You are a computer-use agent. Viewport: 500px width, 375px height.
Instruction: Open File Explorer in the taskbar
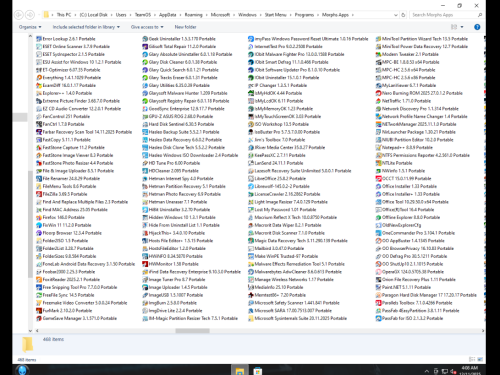pos(240,370)
